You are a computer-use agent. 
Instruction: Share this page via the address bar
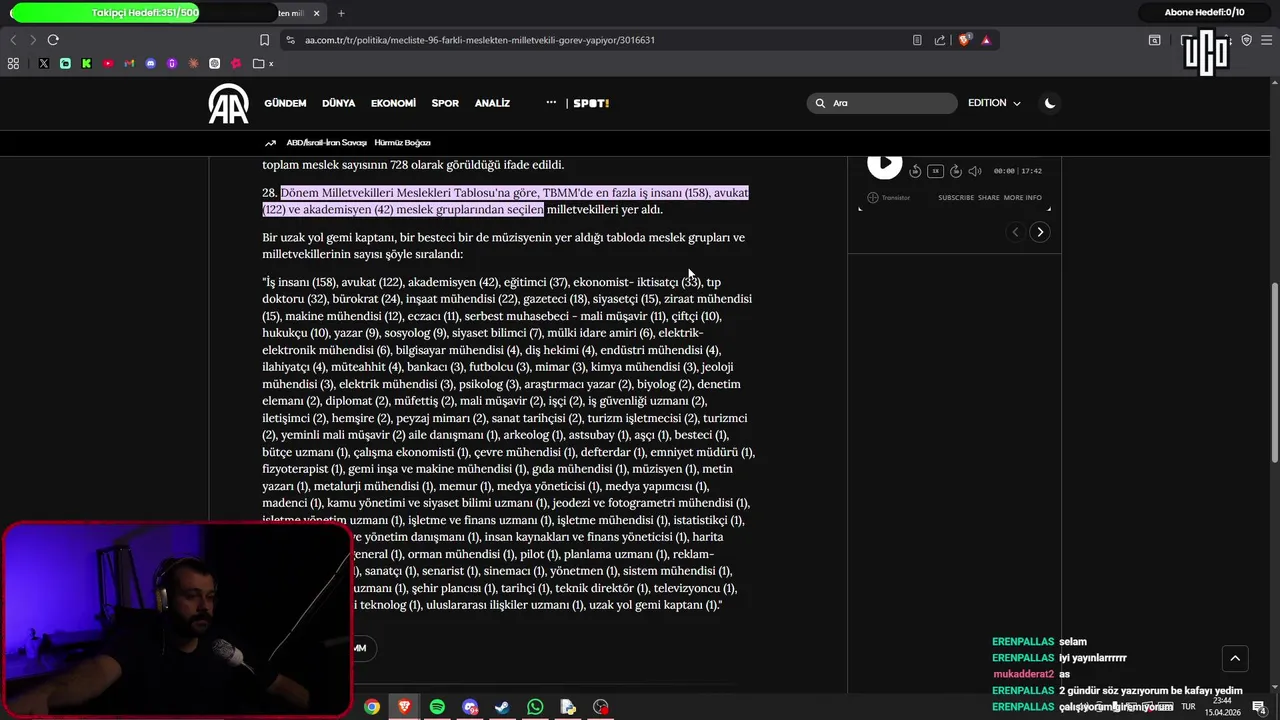coord(940,40)
